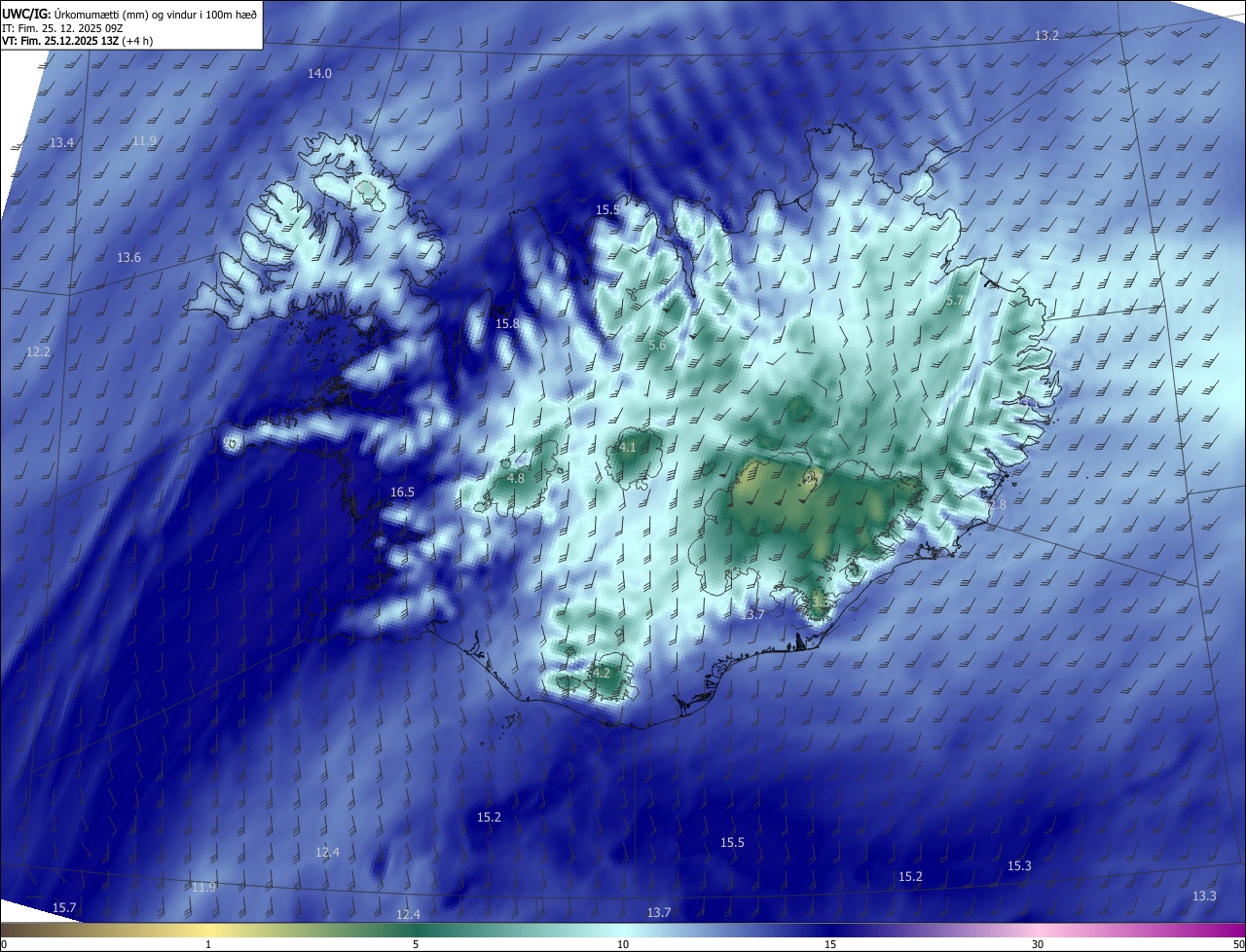This screenshot has height=952, width=1246.
Task: Click the '0' tick on the color scale
Action: pos(3,945)
